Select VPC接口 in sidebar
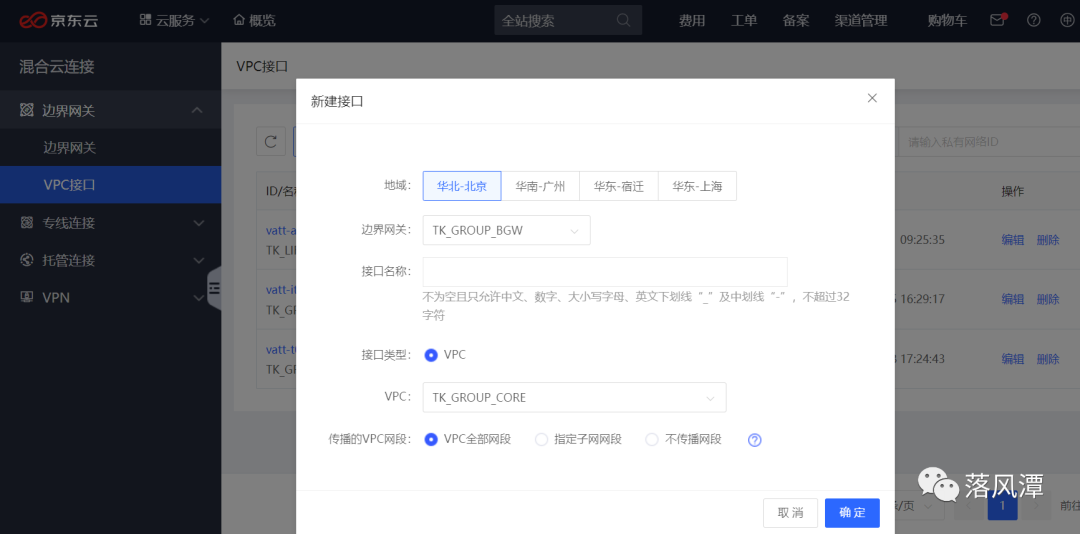This screenshot has width=1080, height=534. [110, 185]
